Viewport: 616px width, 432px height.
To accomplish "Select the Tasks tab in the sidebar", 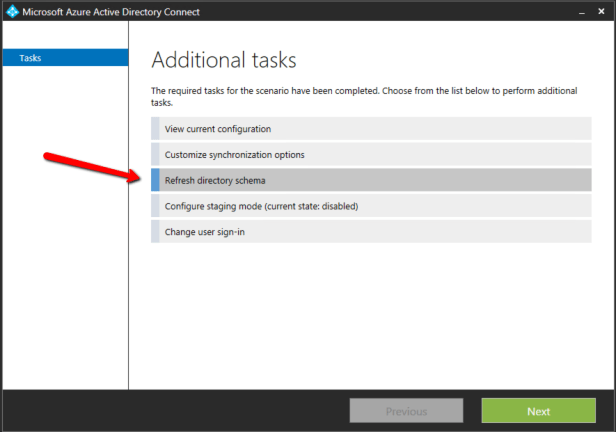I will [x=65, y=58].
